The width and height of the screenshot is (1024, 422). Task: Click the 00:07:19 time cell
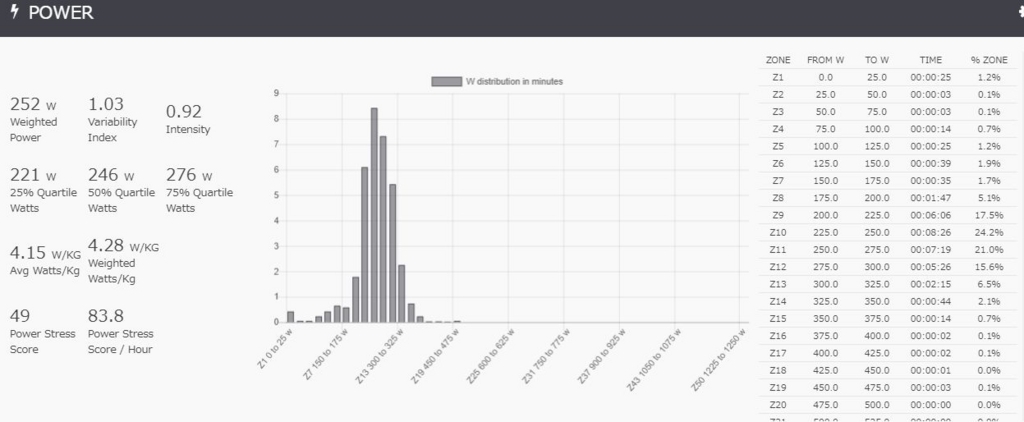[931, 250]
